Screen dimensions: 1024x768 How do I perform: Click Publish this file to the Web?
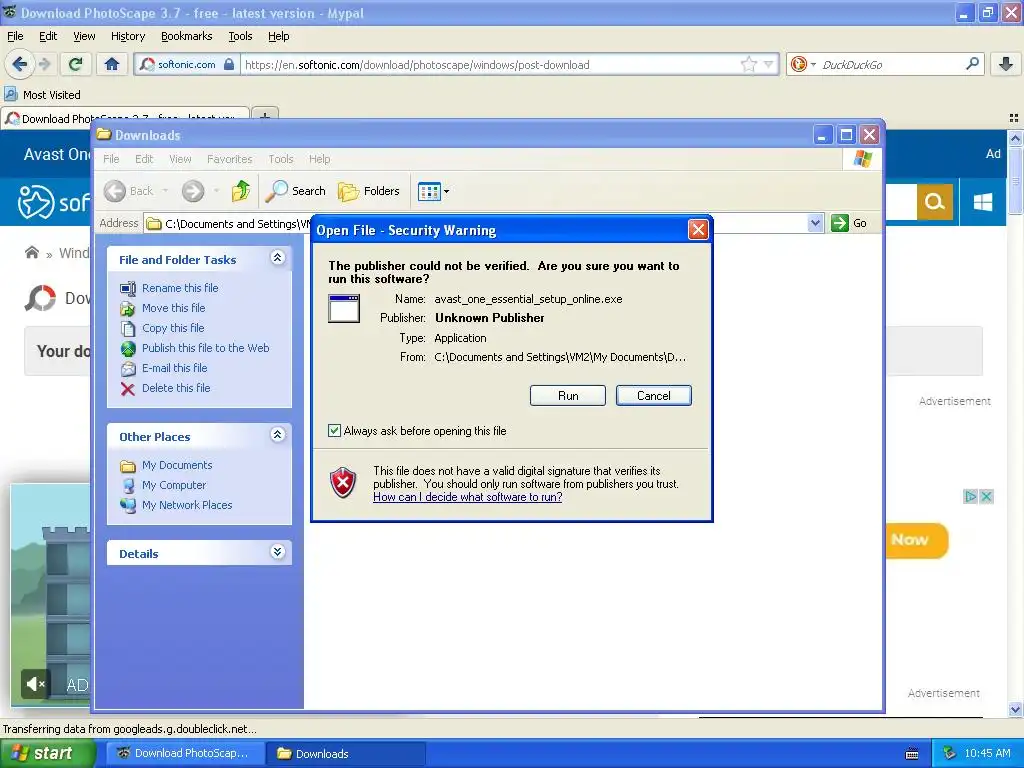point(206,348)
